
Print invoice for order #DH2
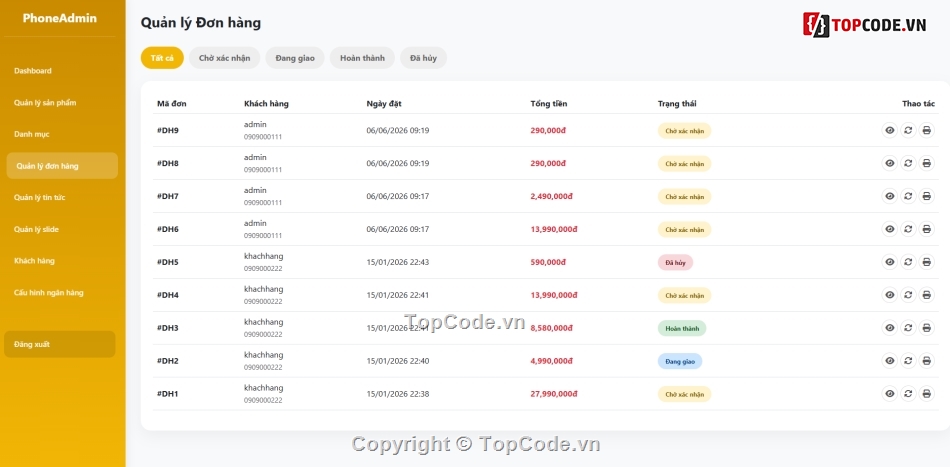(x=926, y=361)
